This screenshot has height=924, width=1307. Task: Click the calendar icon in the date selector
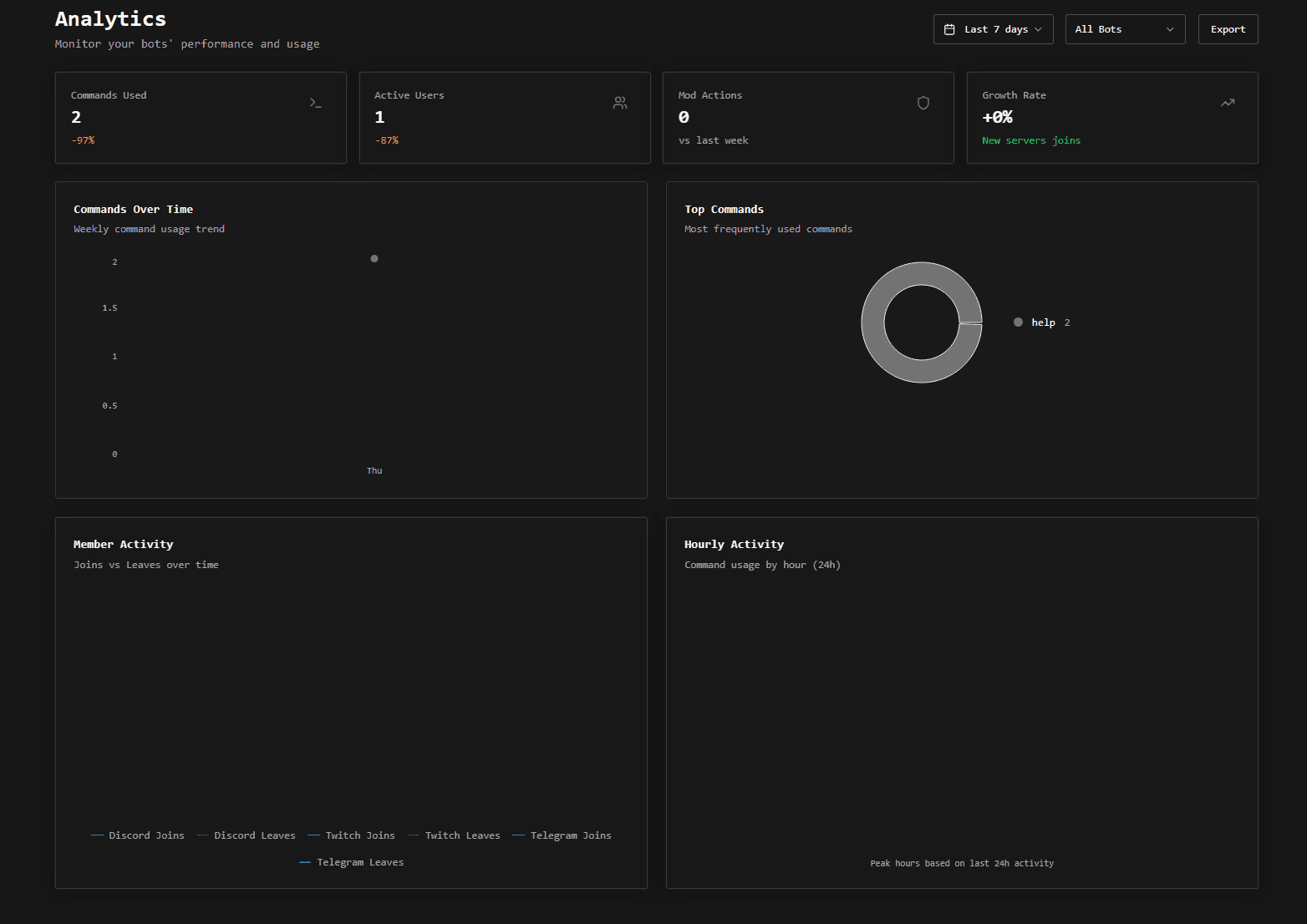tap(949, 28)
